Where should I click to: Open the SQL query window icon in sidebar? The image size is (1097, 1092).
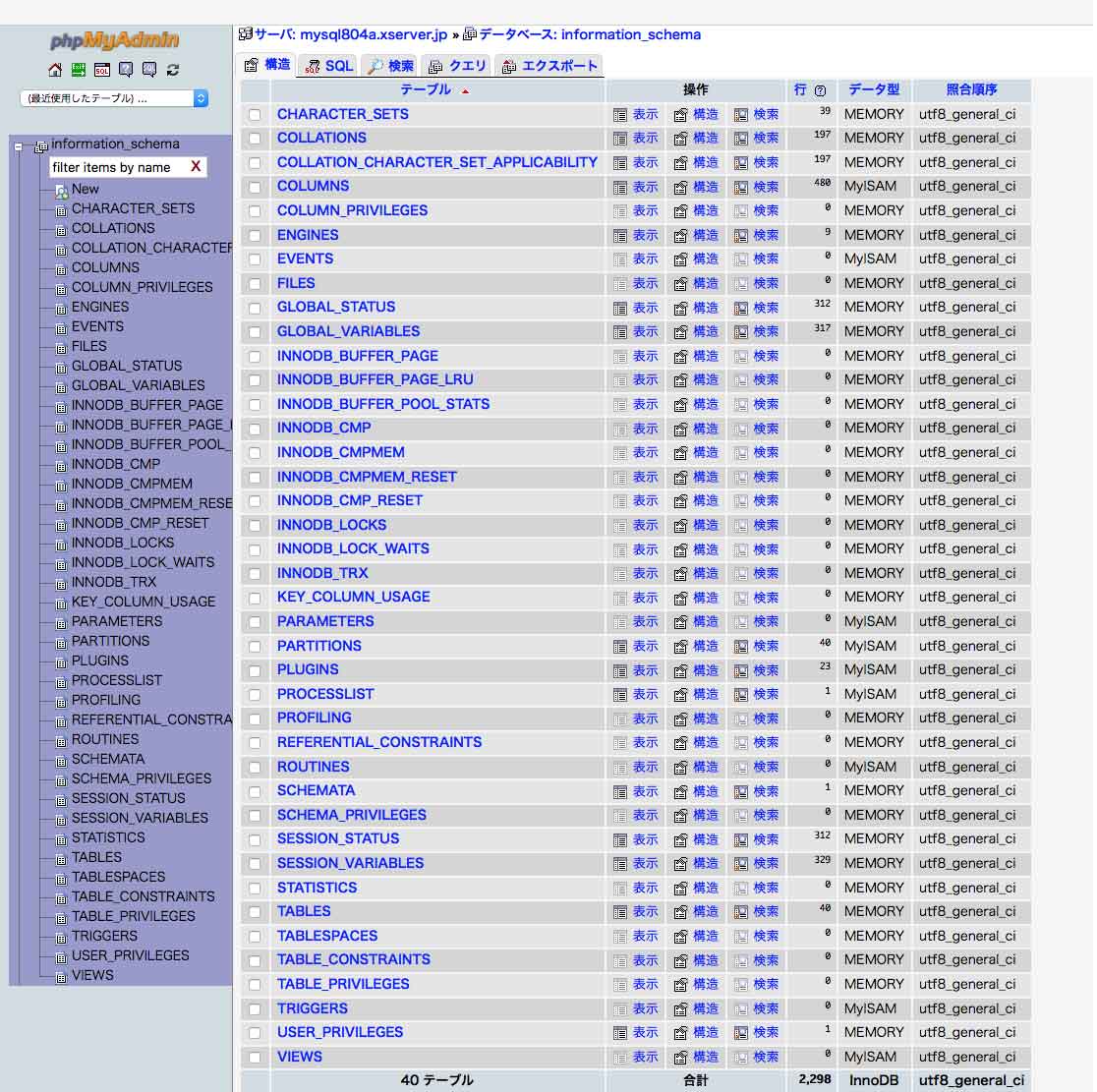click(x=102, y=69)
